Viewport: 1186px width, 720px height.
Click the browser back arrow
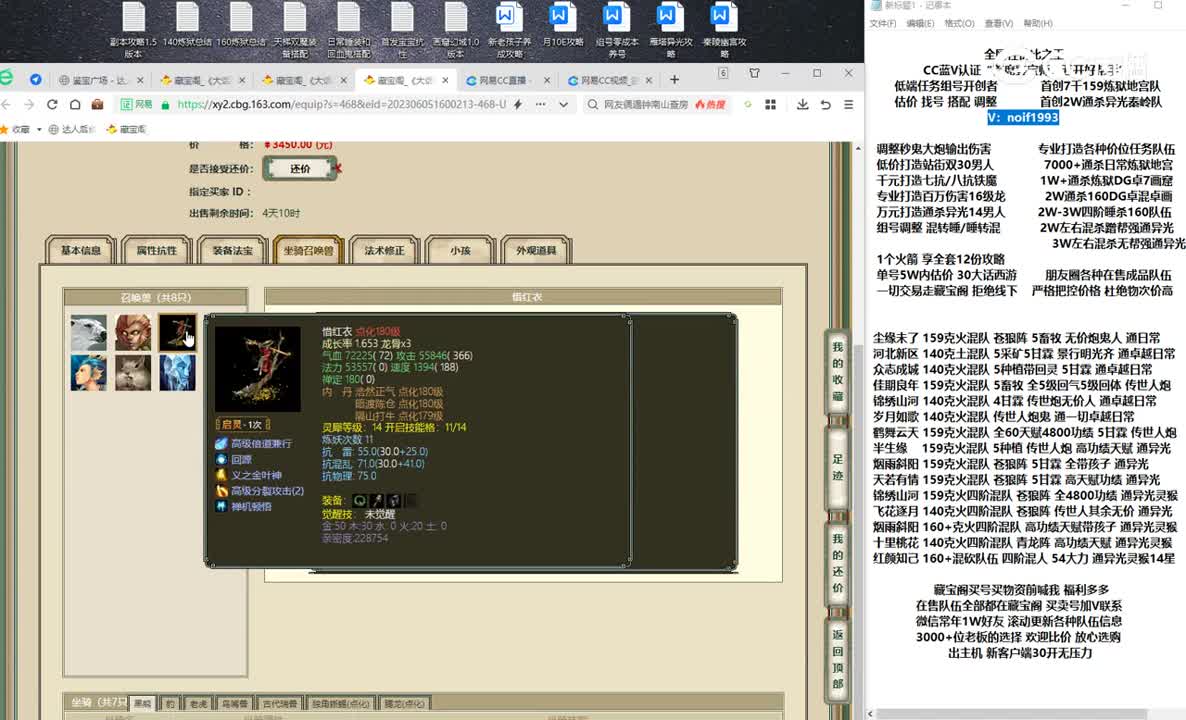[x=6, y=104]
